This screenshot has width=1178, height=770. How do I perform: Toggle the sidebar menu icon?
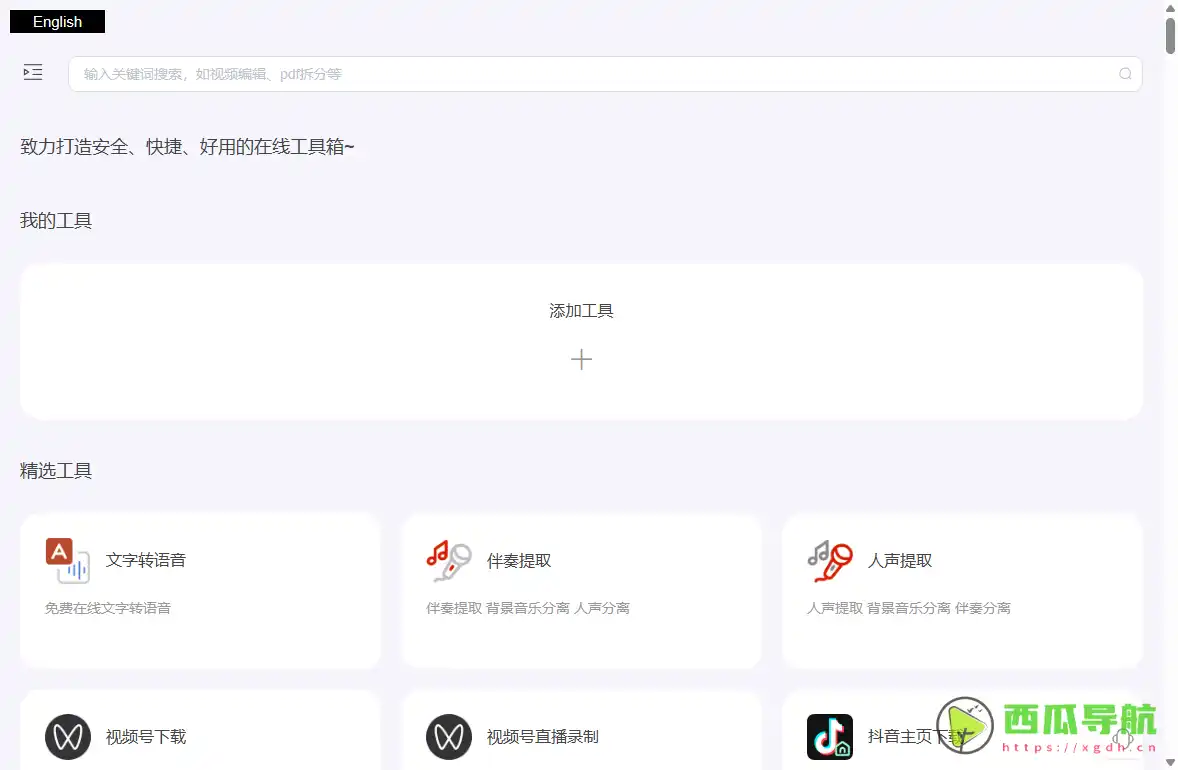tap(33, 73)
